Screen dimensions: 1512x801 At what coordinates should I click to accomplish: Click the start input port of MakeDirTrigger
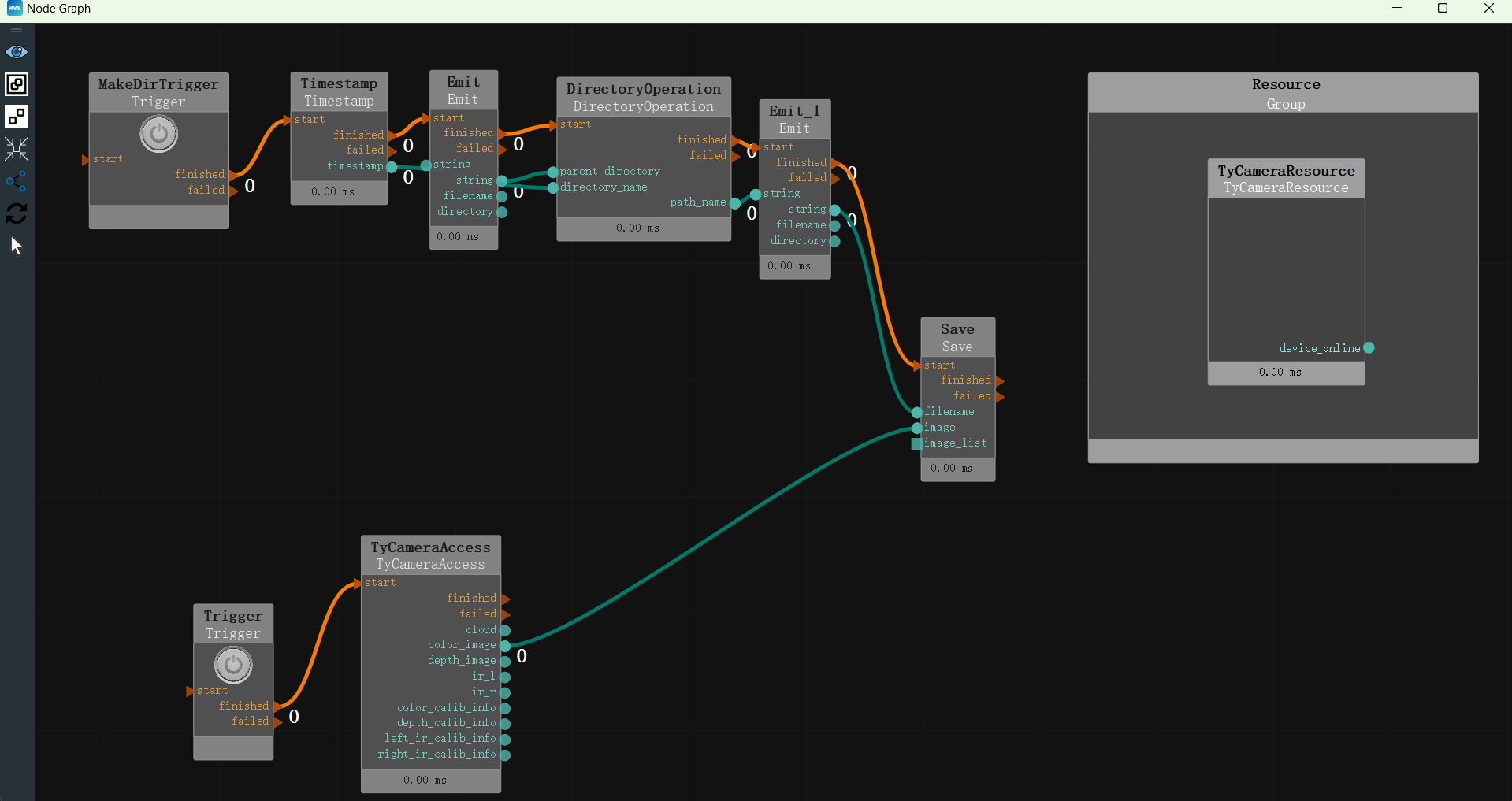[86, 160]
